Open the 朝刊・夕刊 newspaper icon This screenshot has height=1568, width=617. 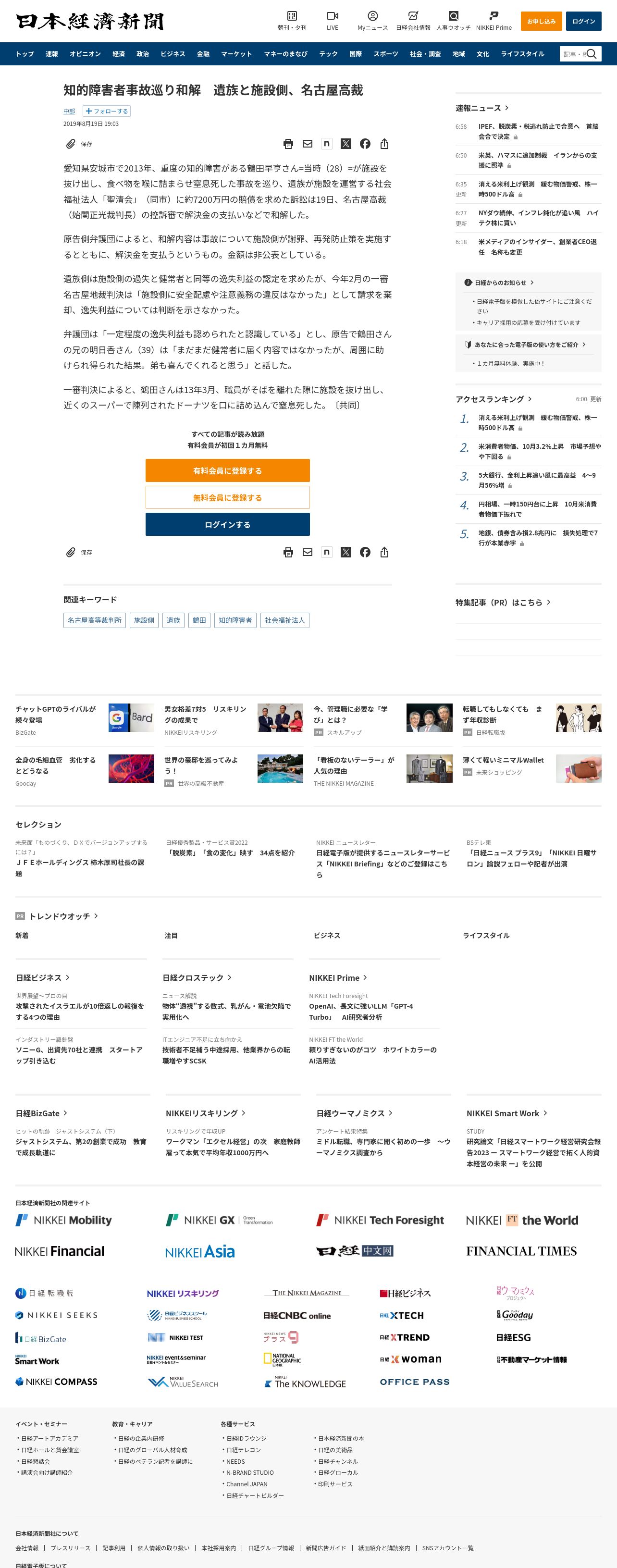pyautogui.click(x=292, y=16)
